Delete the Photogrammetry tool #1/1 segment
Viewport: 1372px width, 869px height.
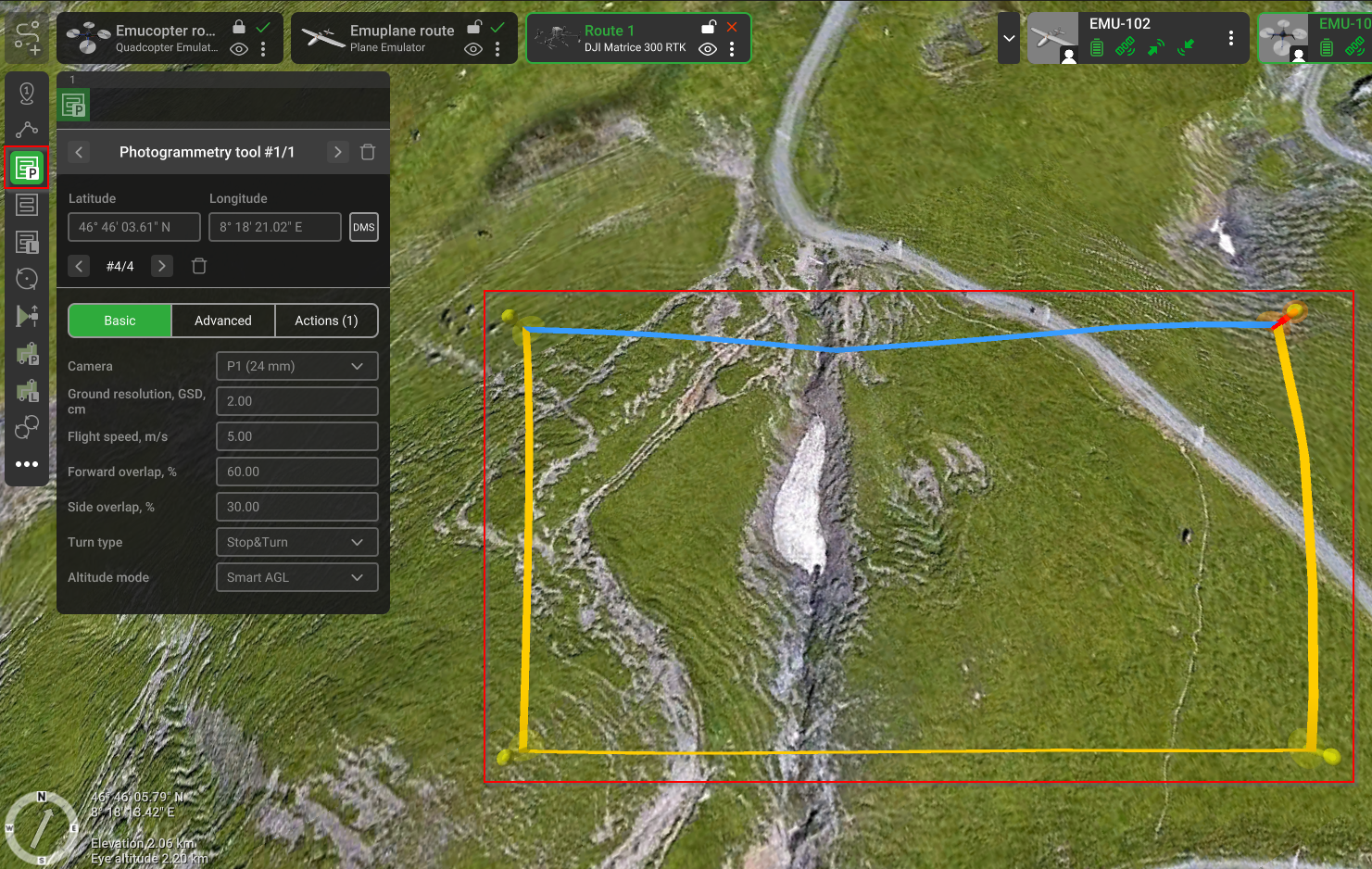[x=368, y=152]
